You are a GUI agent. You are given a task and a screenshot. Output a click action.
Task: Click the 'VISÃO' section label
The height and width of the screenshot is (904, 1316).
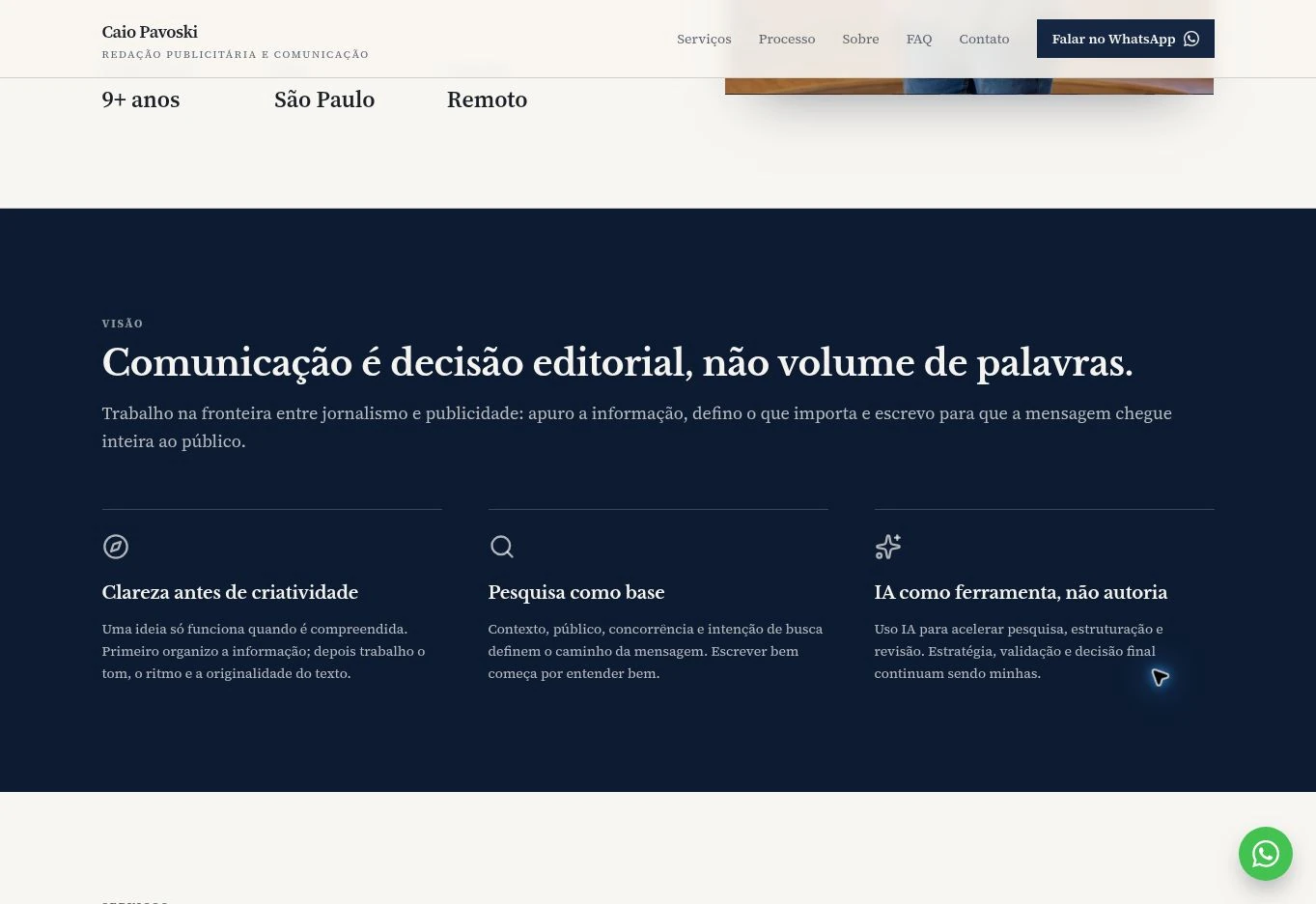tap(123, 324)
